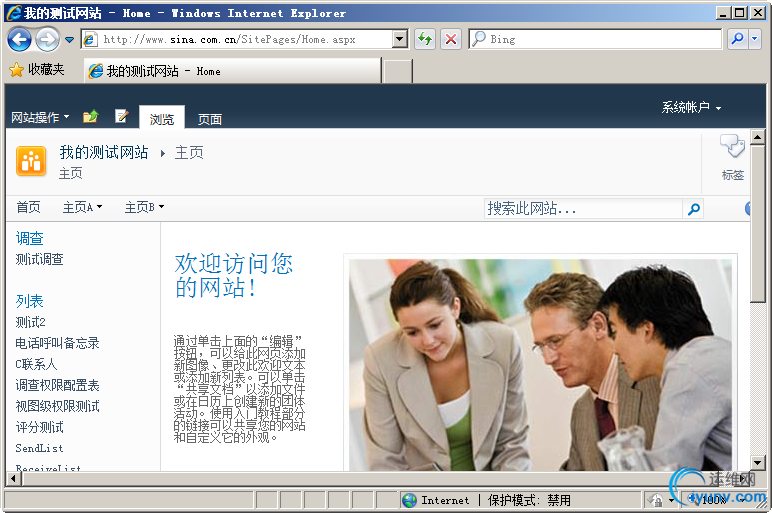
Task: Open the 调查 surveys heading link
Action: 30,238
